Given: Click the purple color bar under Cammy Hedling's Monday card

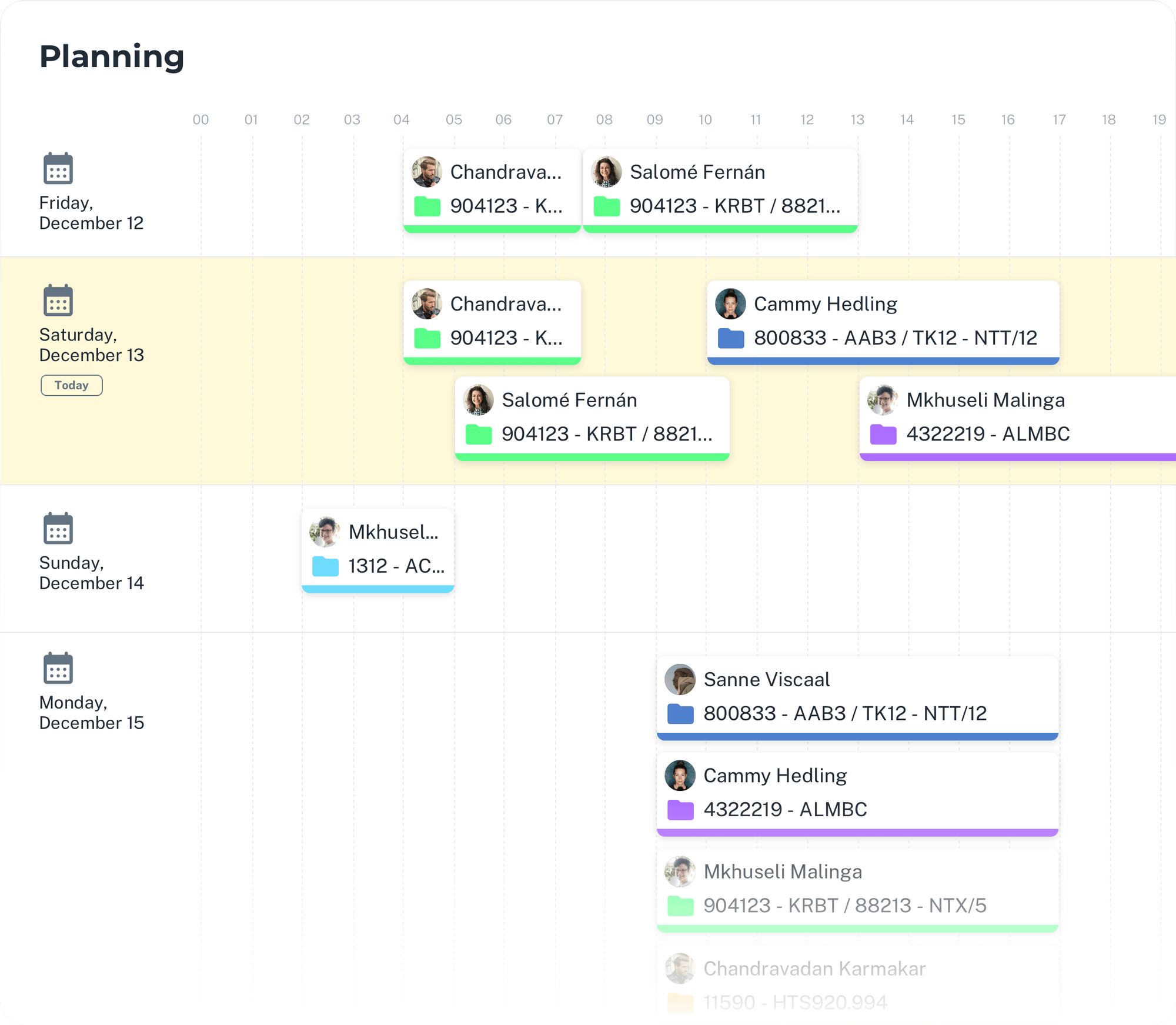Looking at the screenshot, I should point(857,832).
